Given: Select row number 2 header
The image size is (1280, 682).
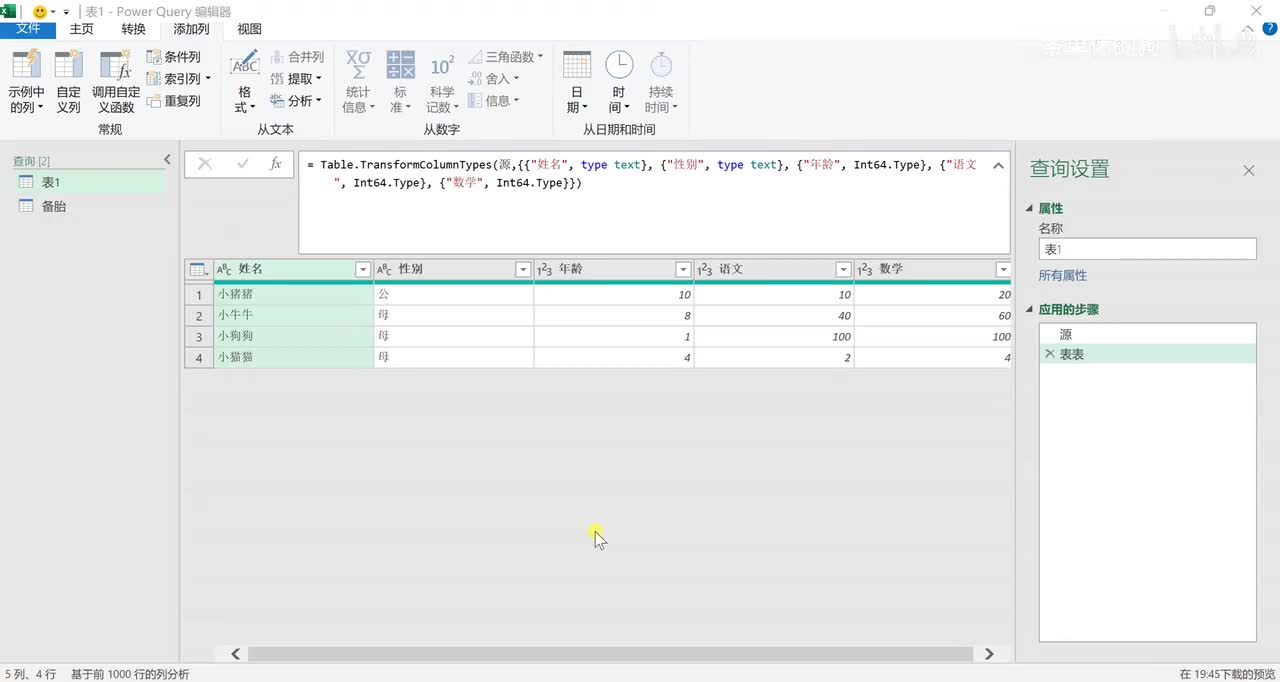Looking at the screenshot, I should (199, 316).
